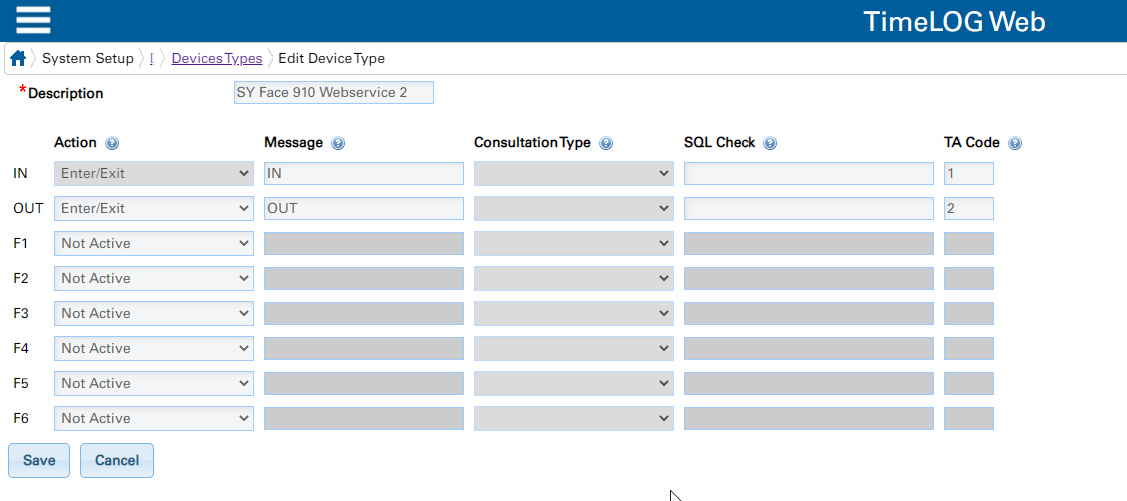Expand the F6 Action dropdown
The height and width of the screenshot is (501, 1127).
[154, 418]
